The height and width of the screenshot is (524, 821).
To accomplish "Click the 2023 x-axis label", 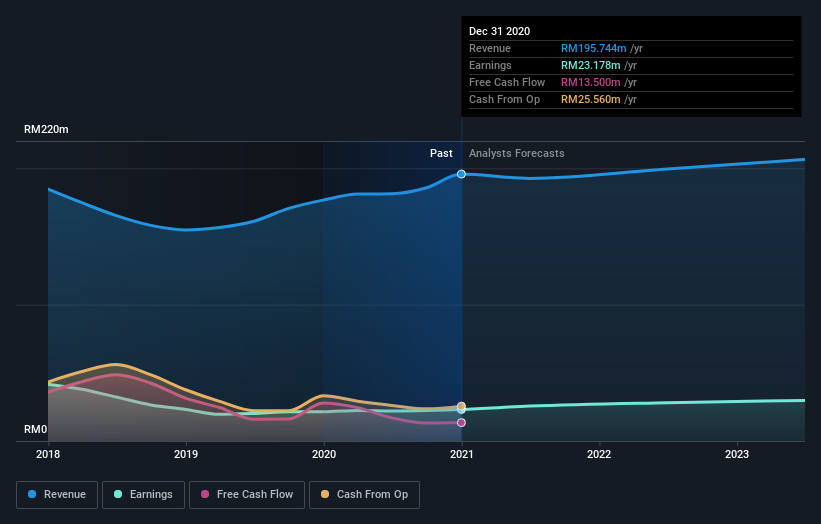I will point(737,454).
